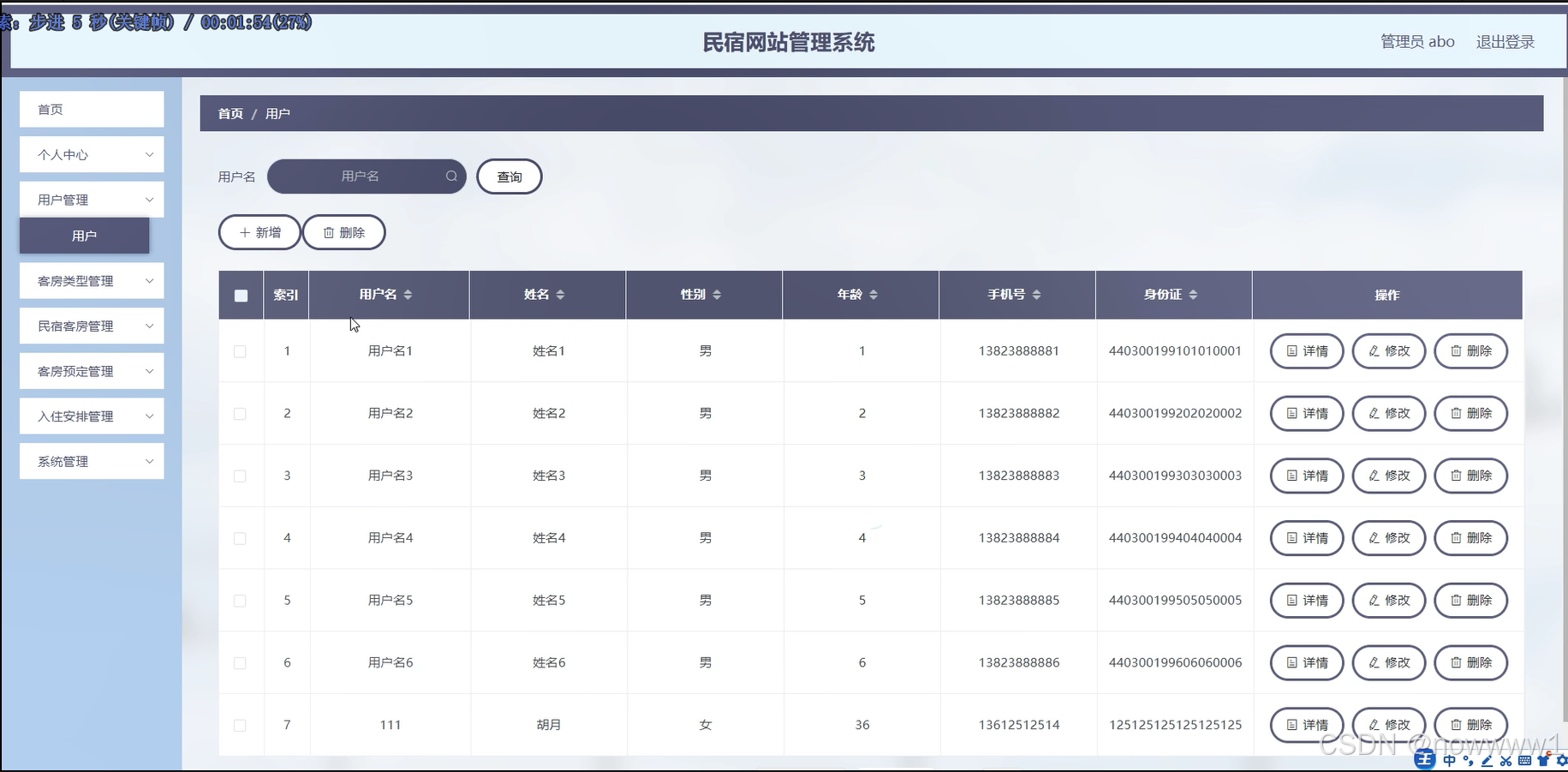Click the search magnifier in the username field
The width and height of the screenshot is (1568, 772).
pos(451,177)
